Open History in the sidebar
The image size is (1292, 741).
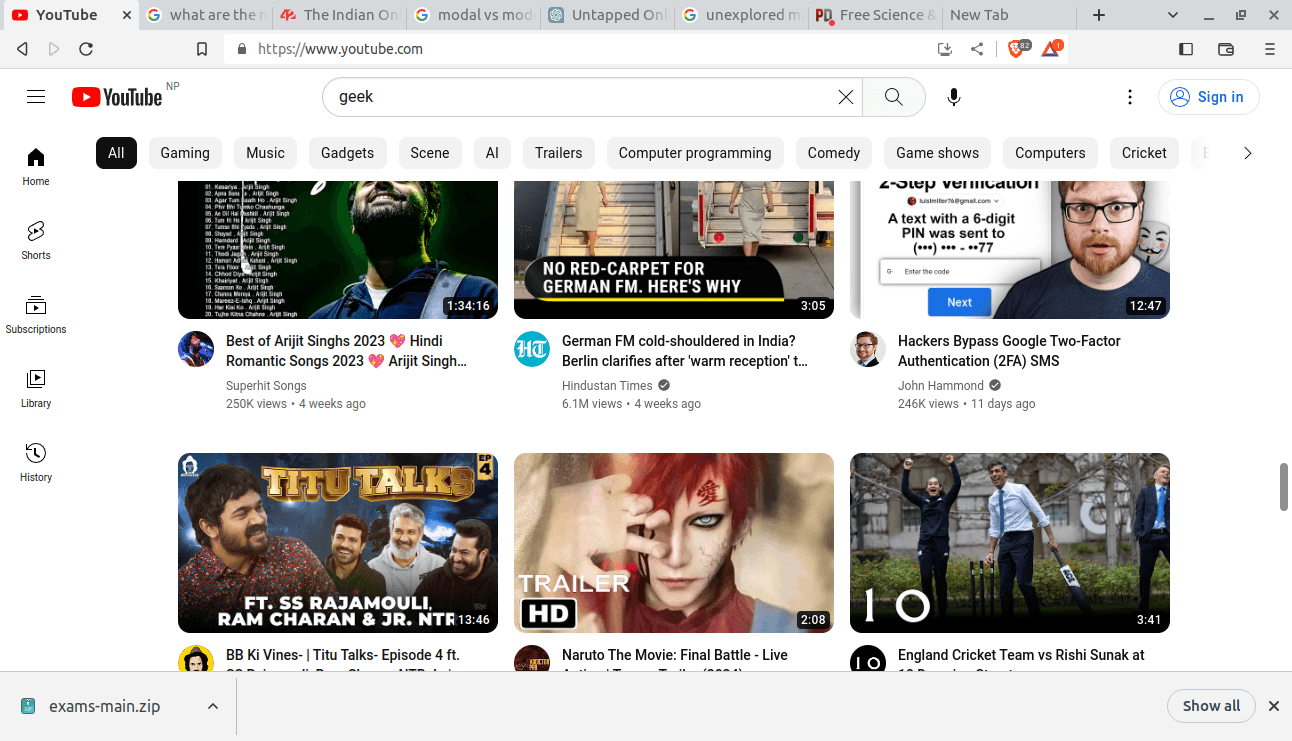point(36,462)
